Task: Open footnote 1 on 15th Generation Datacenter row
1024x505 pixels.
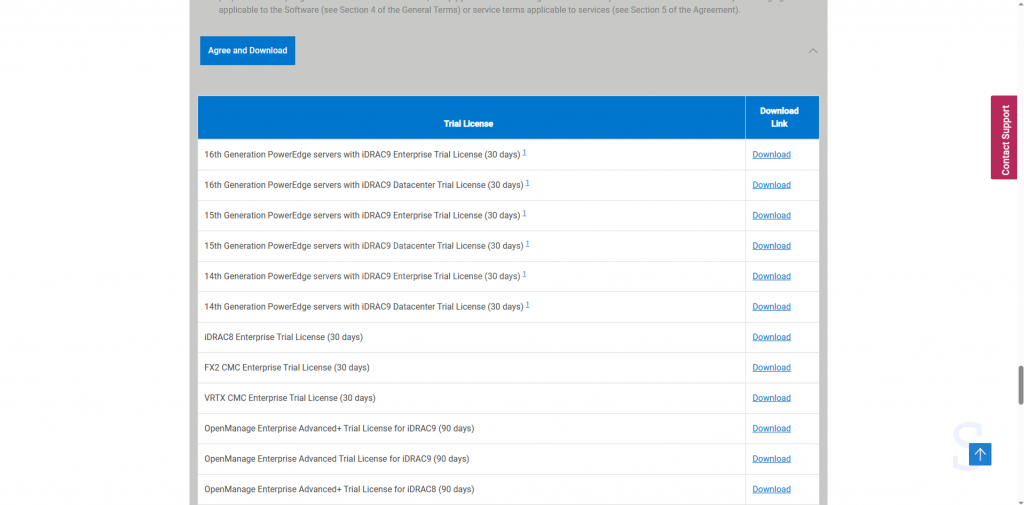Action: pos(528,244)
